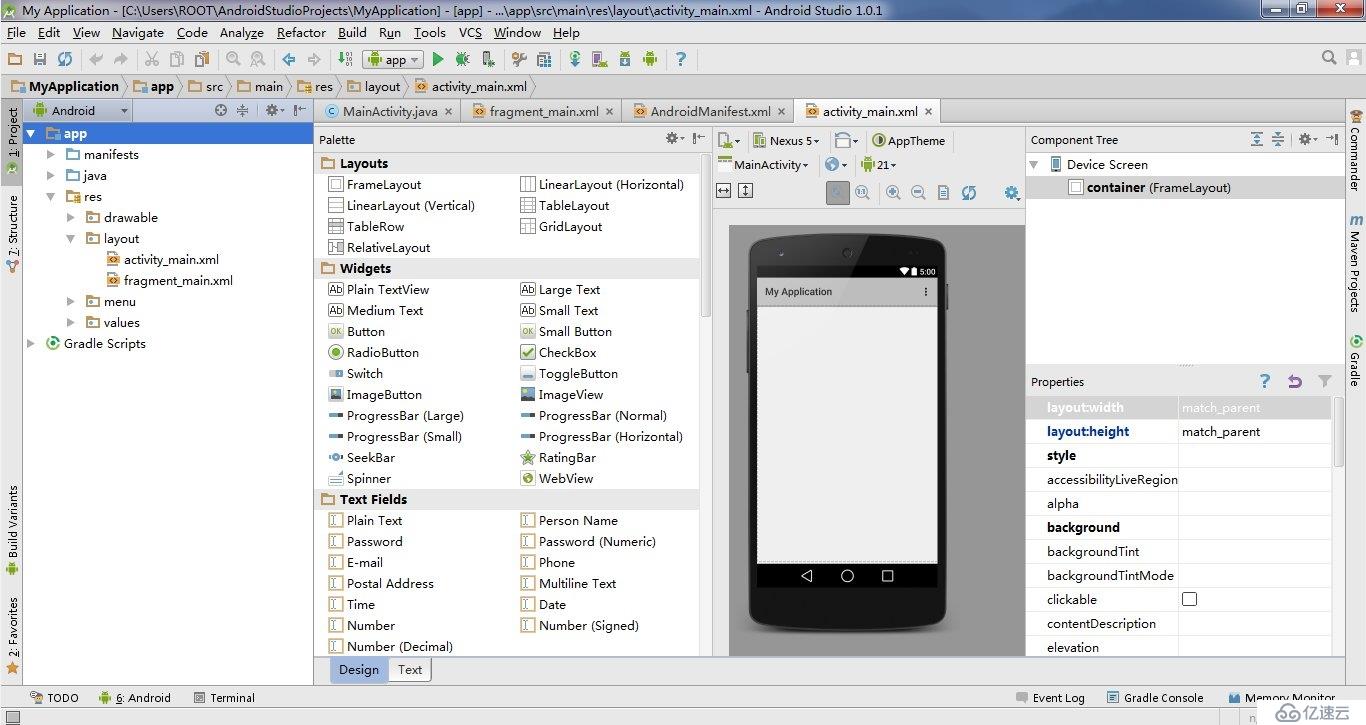Open the AVD Manager icon
This screenshot has width=1366, height=725.
(600, 60)
